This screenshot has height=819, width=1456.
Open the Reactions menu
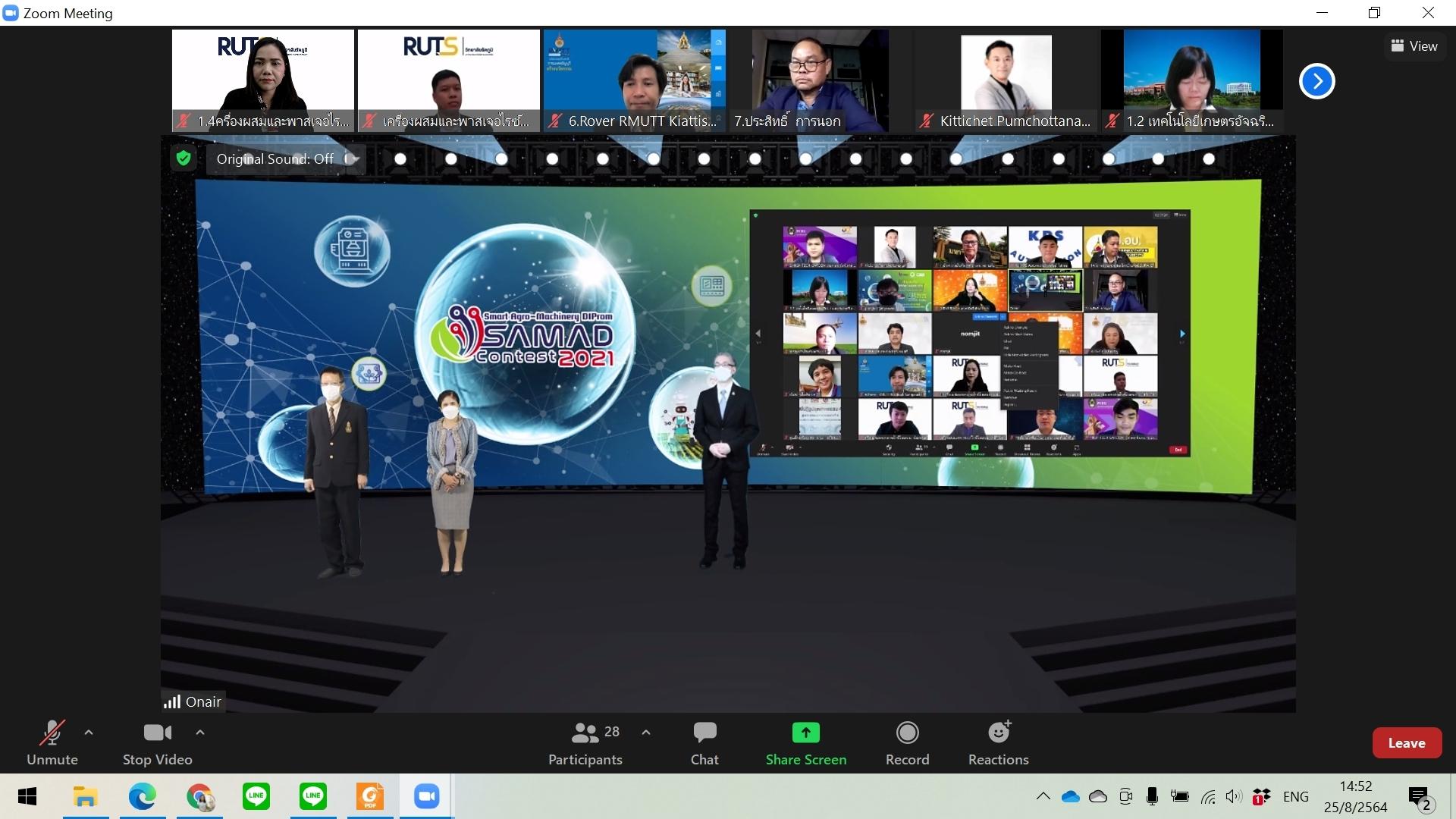coord(999,742)
